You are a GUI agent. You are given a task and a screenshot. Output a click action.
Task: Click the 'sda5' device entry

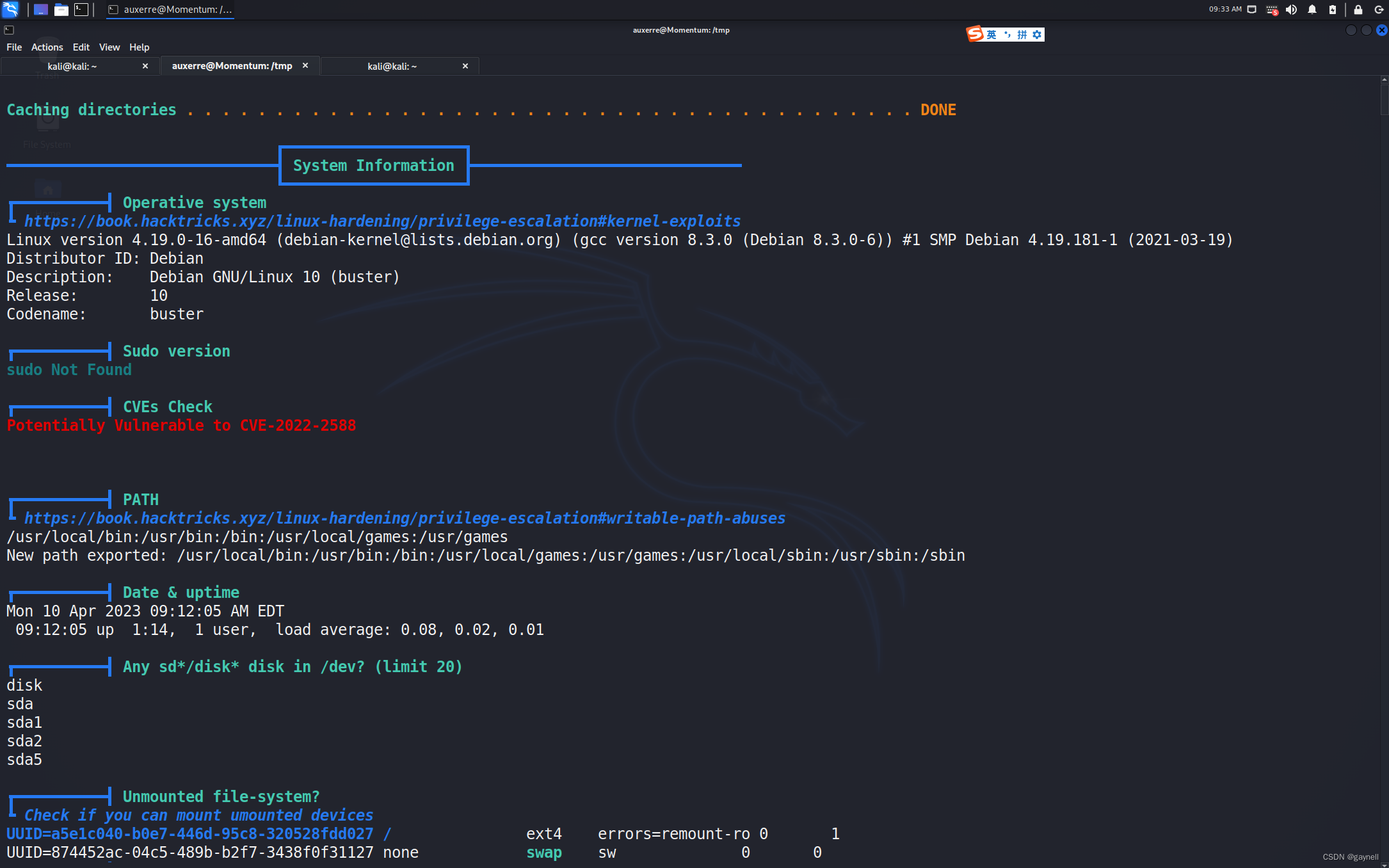pyautogui.click(x=24, y=760)
